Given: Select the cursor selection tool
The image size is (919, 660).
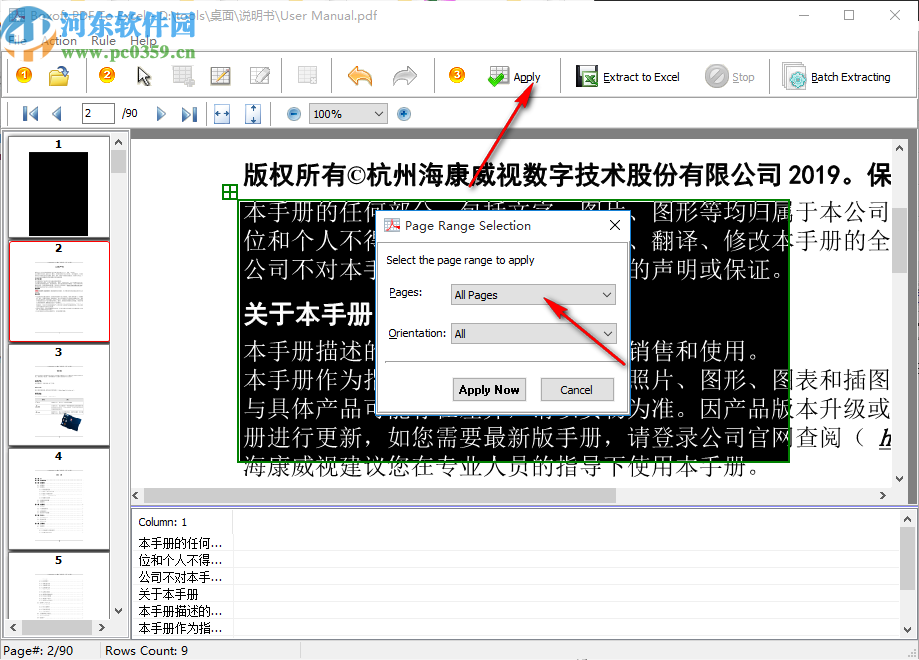Looking at the screenshot, I should (x=143, y=75).
